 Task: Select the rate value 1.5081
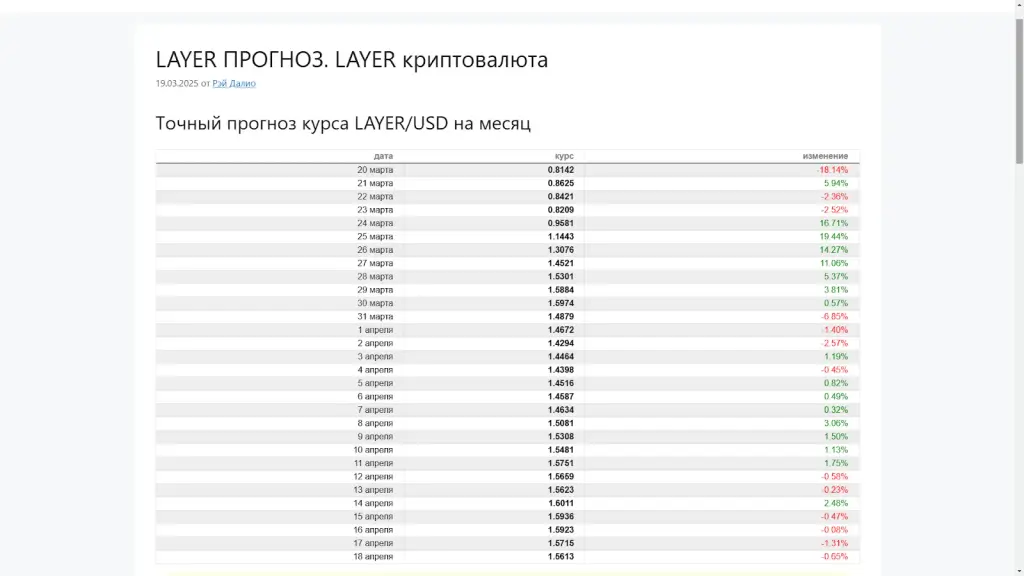click(x=561, y=423)
